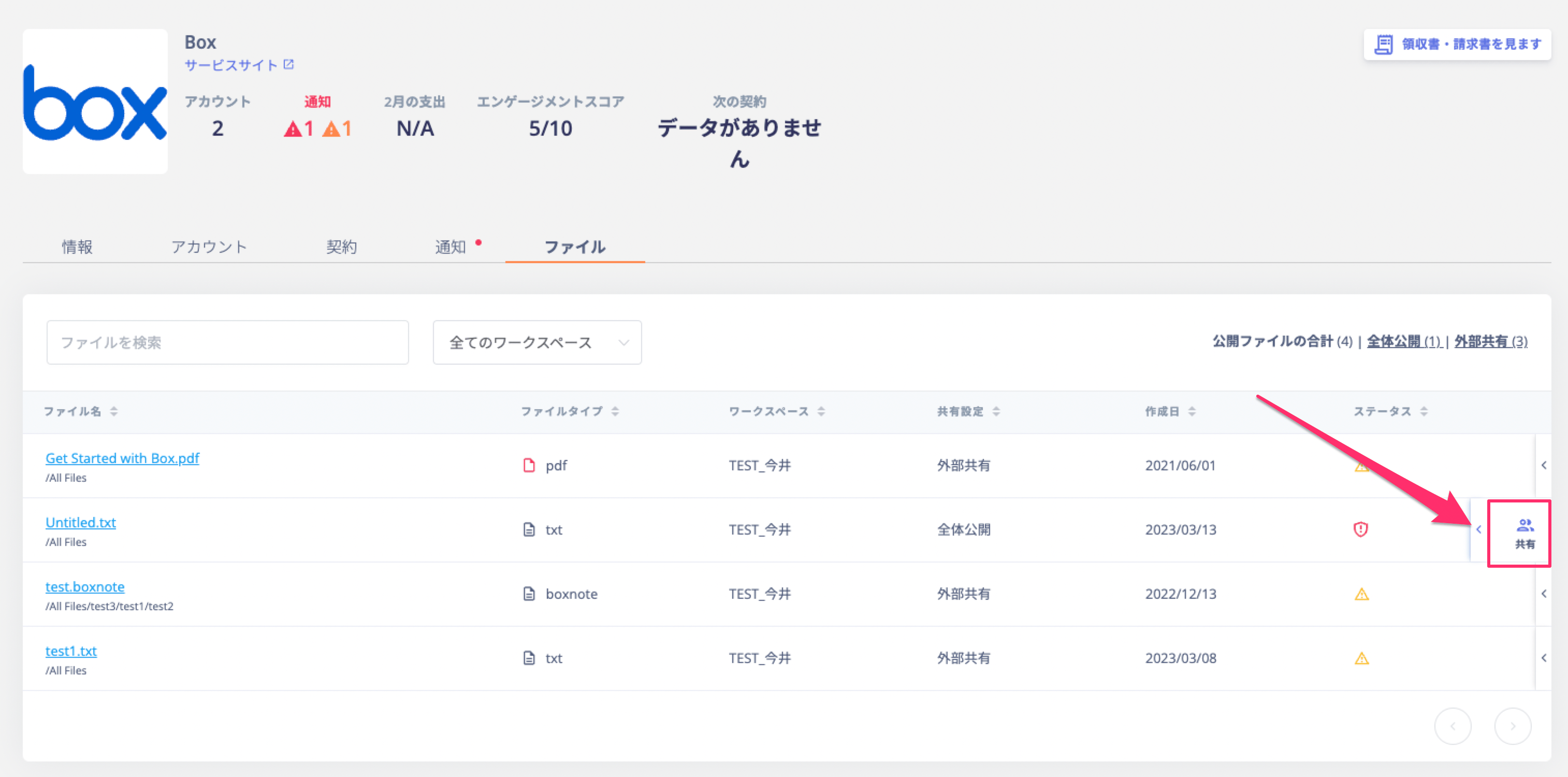Image resolution: width=1568 pixels, height=777 pixels.
Task: Open the 契約 tab
Action: (341, 247)
